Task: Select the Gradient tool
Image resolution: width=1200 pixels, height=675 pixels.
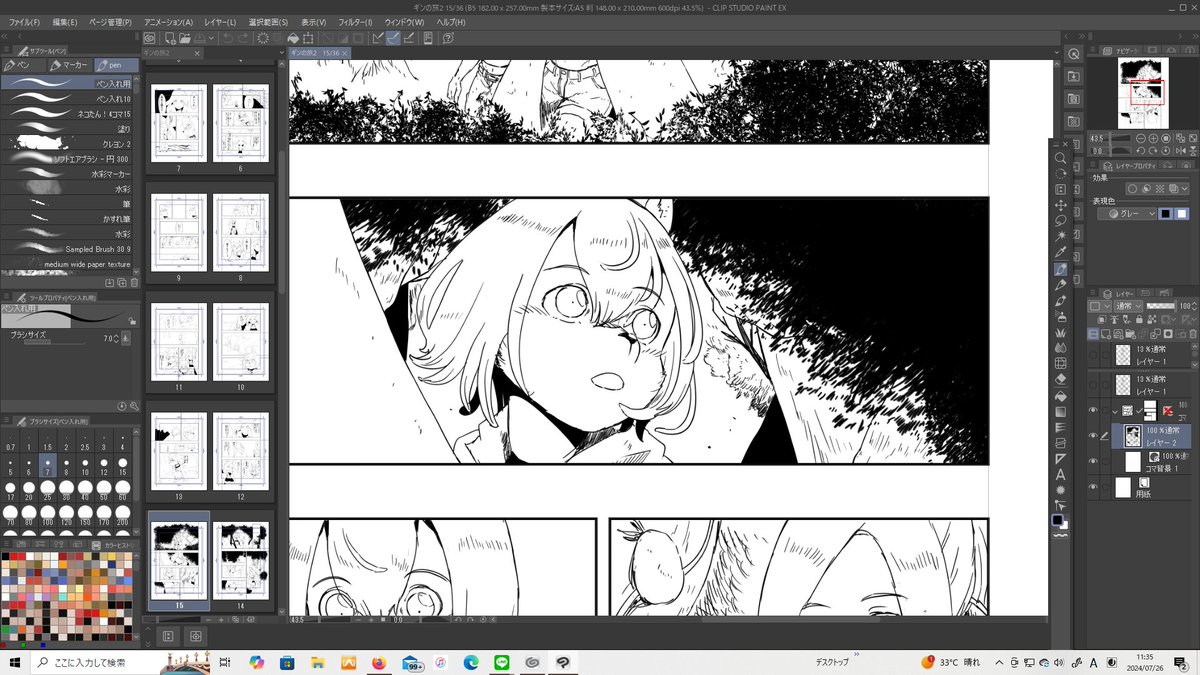Action: [x=1060, y=413]
